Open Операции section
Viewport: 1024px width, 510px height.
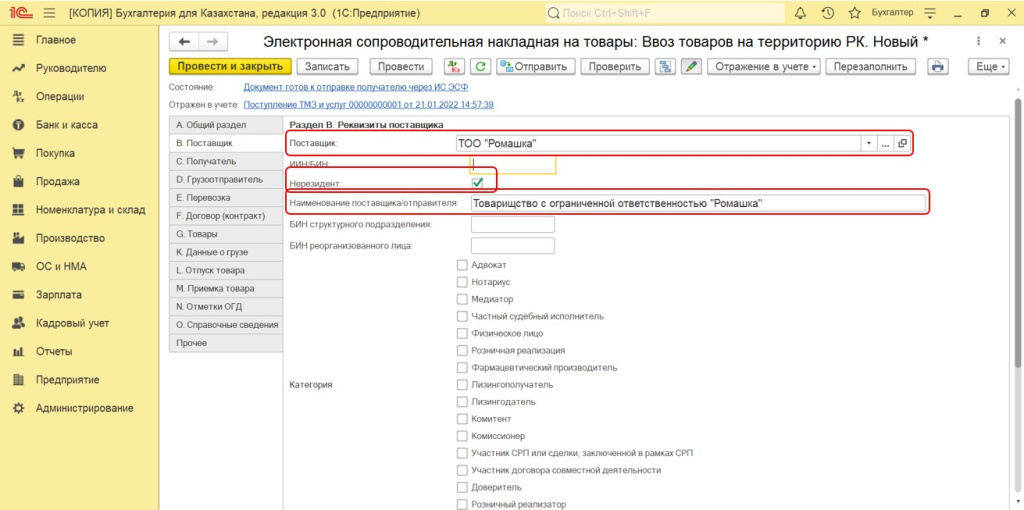click(x=60, y=97)
